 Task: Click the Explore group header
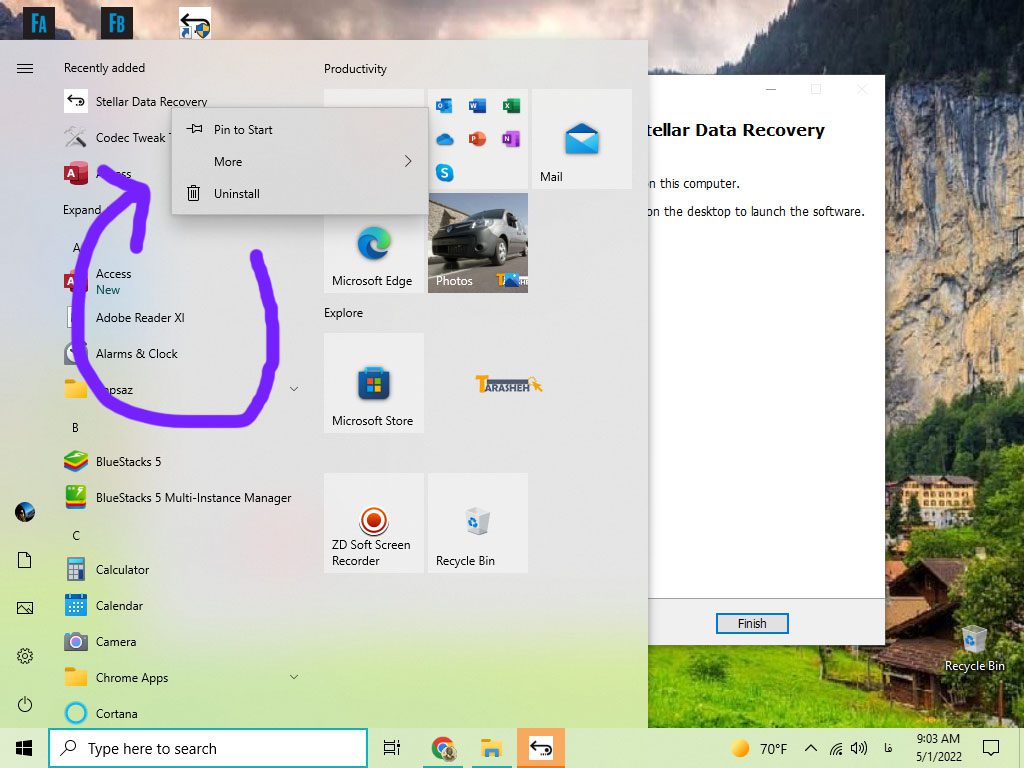[x=344, y=313]
